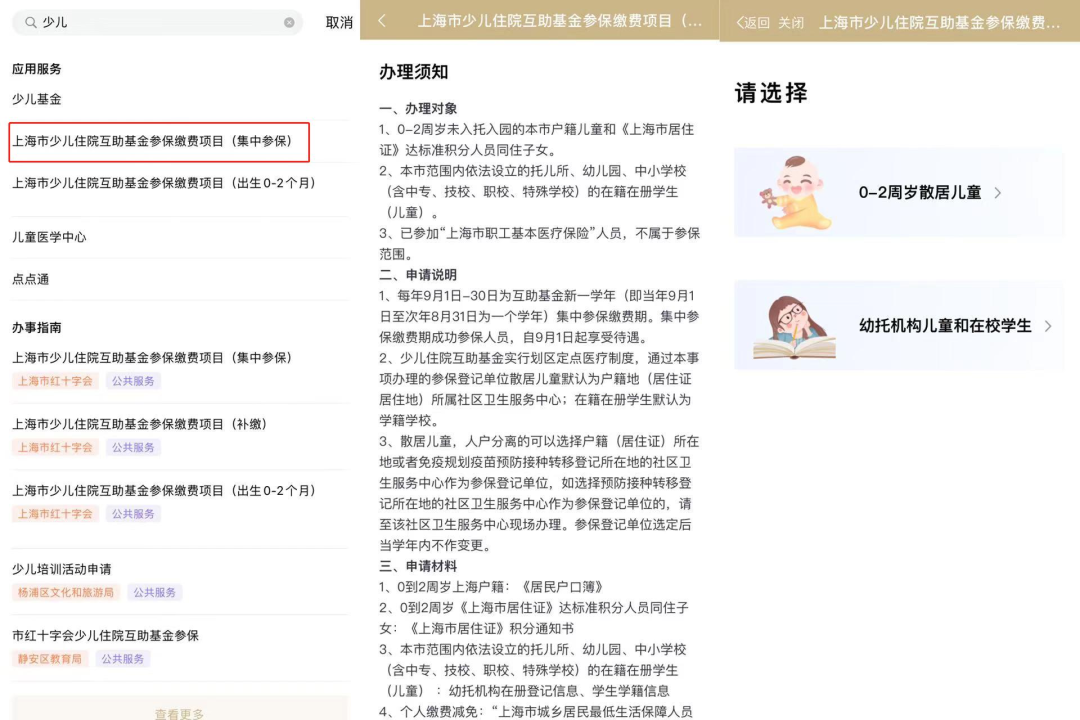Open 幼托机构儿童和在校学生 via its chevron

click(1047, 326)
